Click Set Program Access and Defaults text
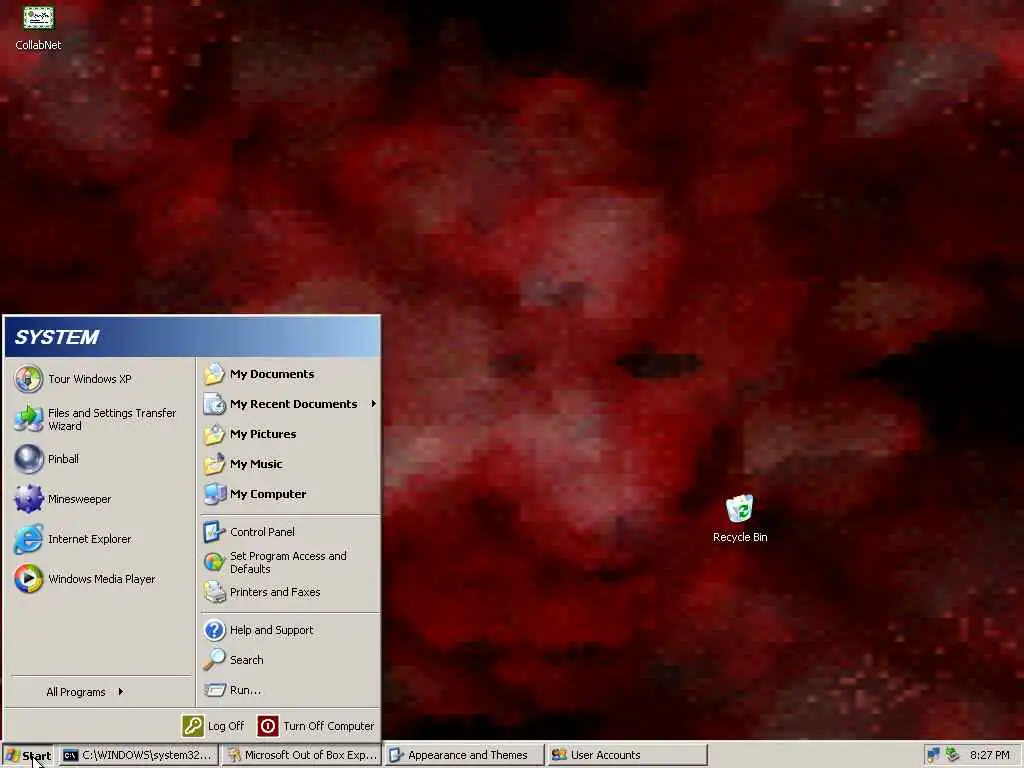The image size is (1024, 768). click(x=288, y=562)
